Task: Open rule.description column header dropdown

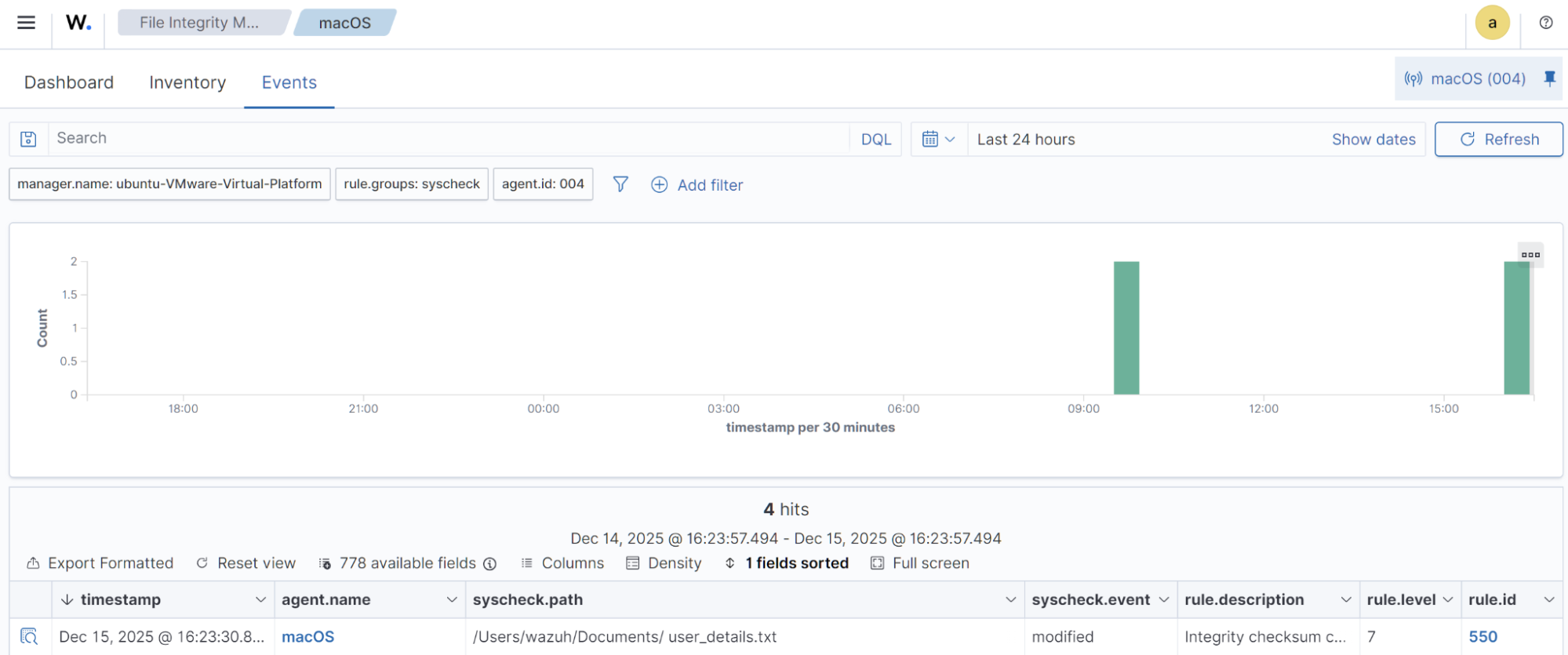Action: click(1346, 599)
